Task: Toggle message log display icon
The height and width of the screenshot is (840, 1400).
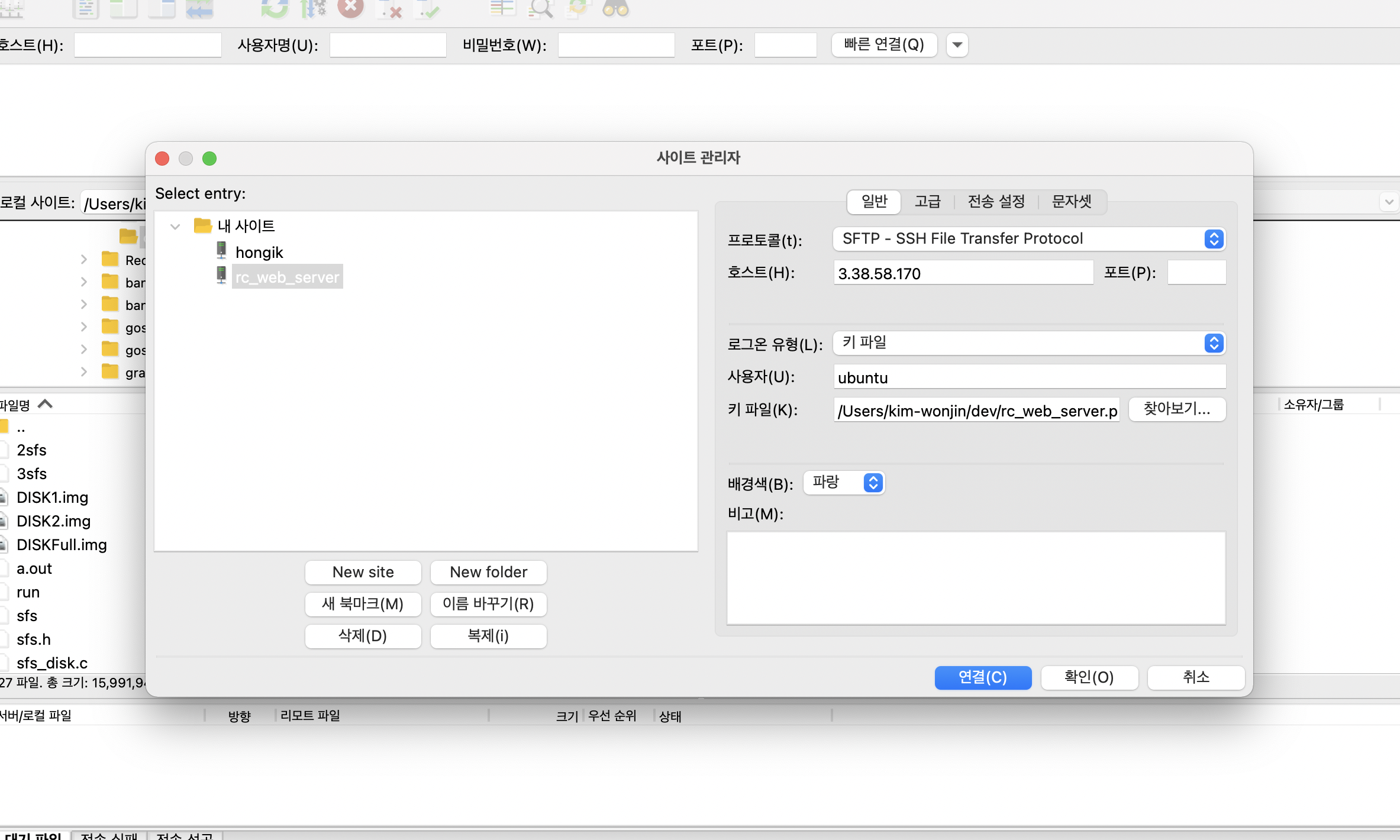Action: click(x=86, y=8)
